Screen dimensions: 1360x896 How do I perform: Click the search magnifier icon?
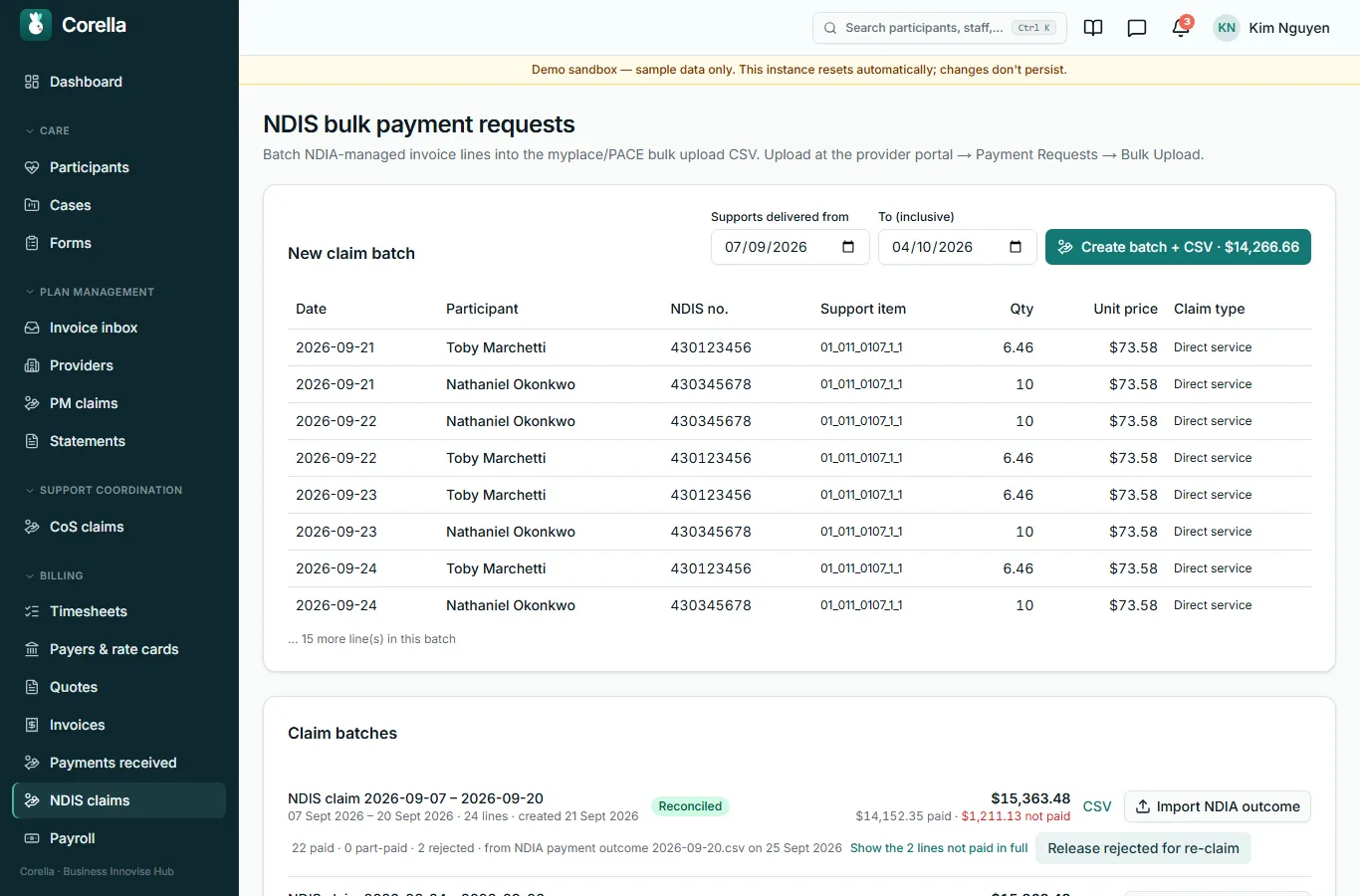[x=830, y=28]
